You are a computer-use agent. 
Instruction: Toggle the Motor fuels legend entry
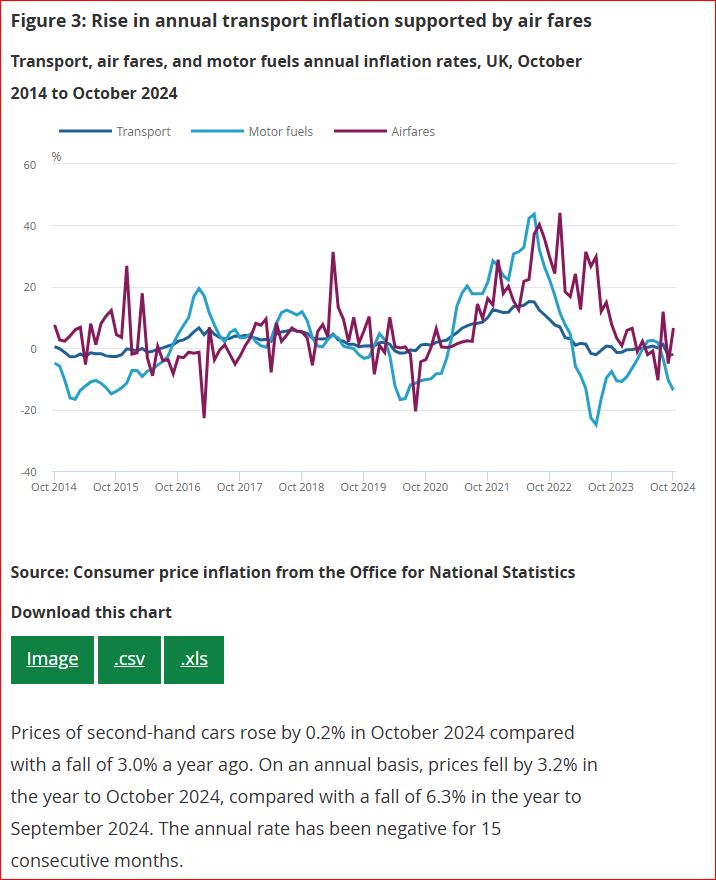[x=280, y=131]
